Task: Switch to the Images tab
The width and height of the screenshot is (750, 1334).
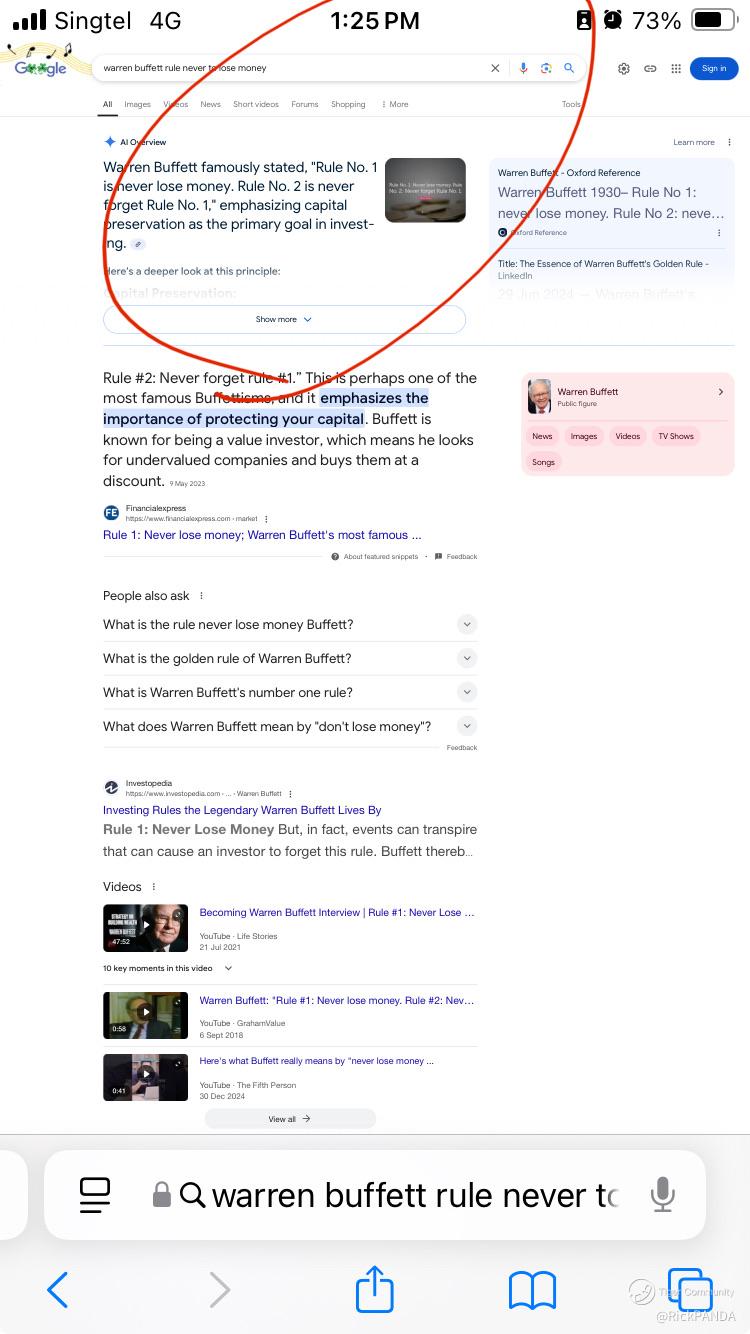Action: click(x=137, y=104)
